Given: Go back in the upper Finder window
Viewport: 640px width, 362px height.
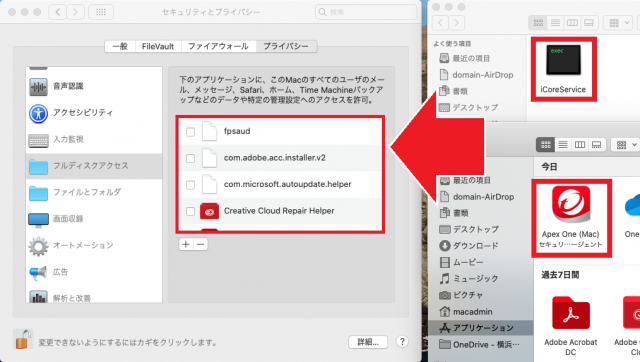Looking at the screenshot, I should 440,23.
